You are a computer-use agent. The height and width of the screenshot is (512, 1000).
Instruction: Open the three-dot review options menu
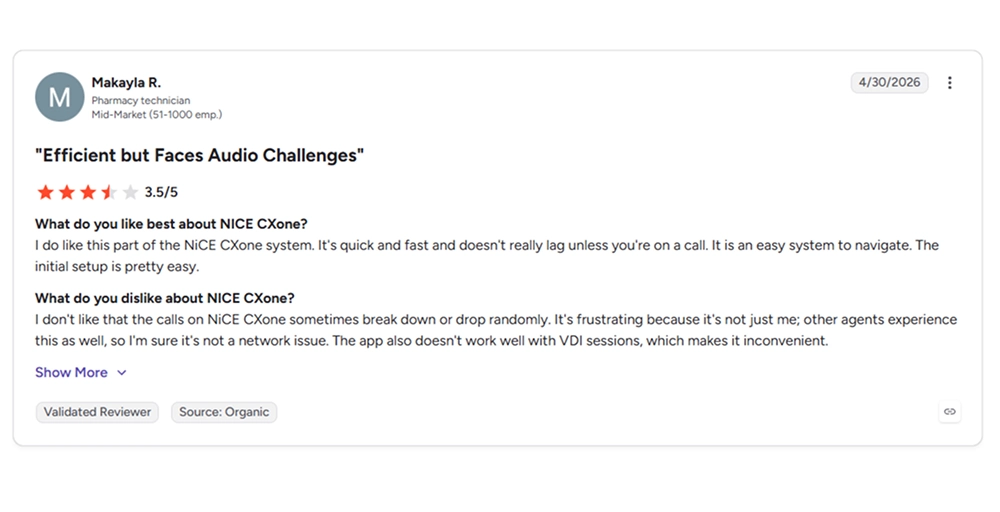pyautogui.click(x=950, y=83)
